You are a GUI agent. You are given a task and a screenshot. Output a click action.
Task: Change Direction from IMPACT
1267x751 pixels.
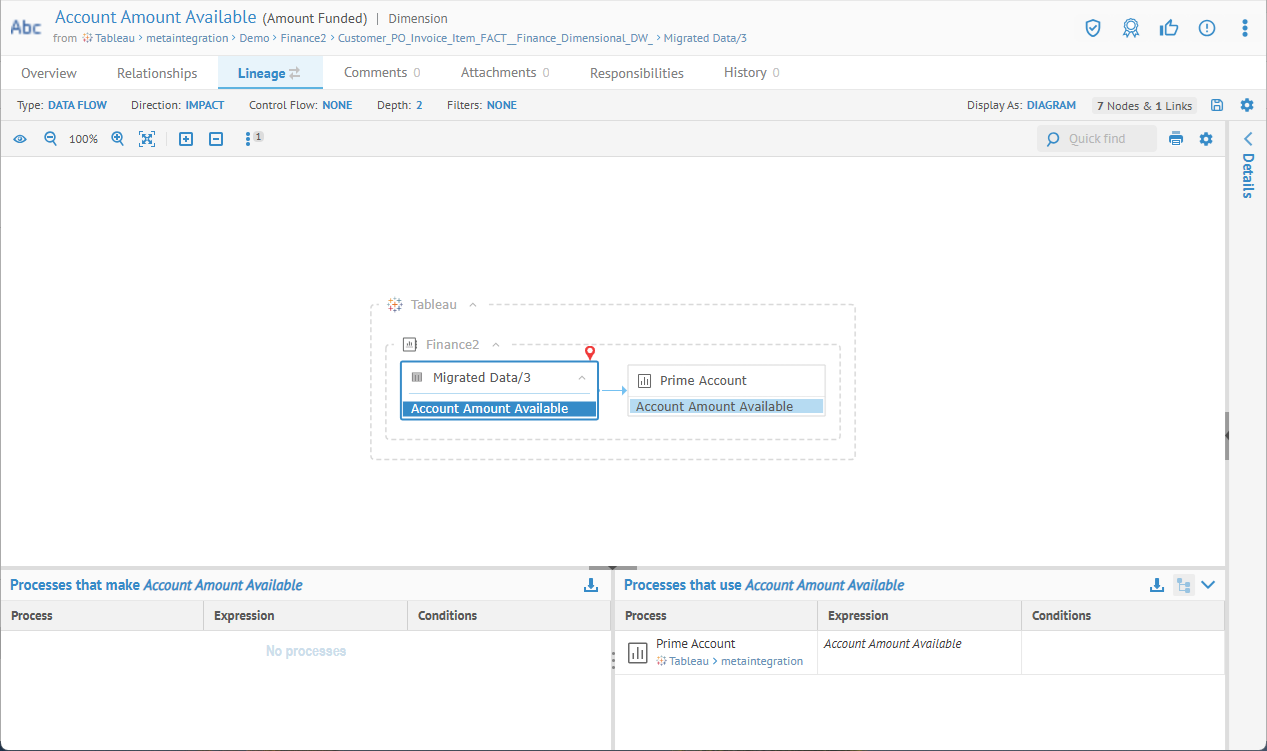[x=204, y=105]
